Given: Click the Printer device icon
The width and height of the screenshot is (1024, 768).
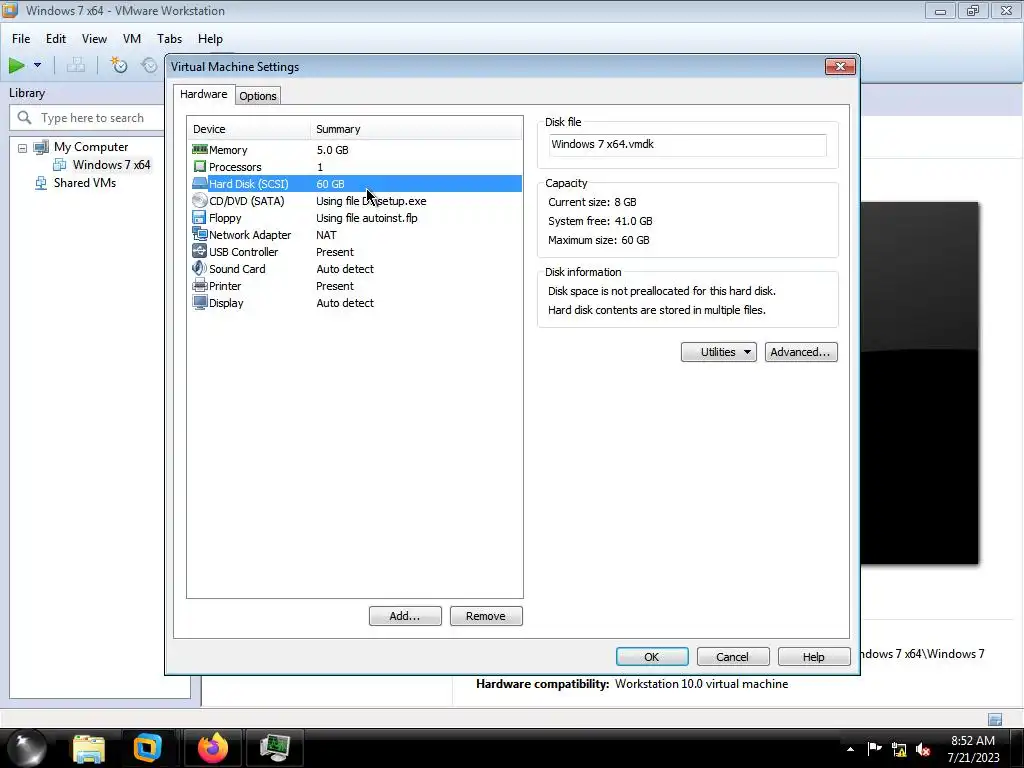Looking at the screenshot, I should (200, 285).
